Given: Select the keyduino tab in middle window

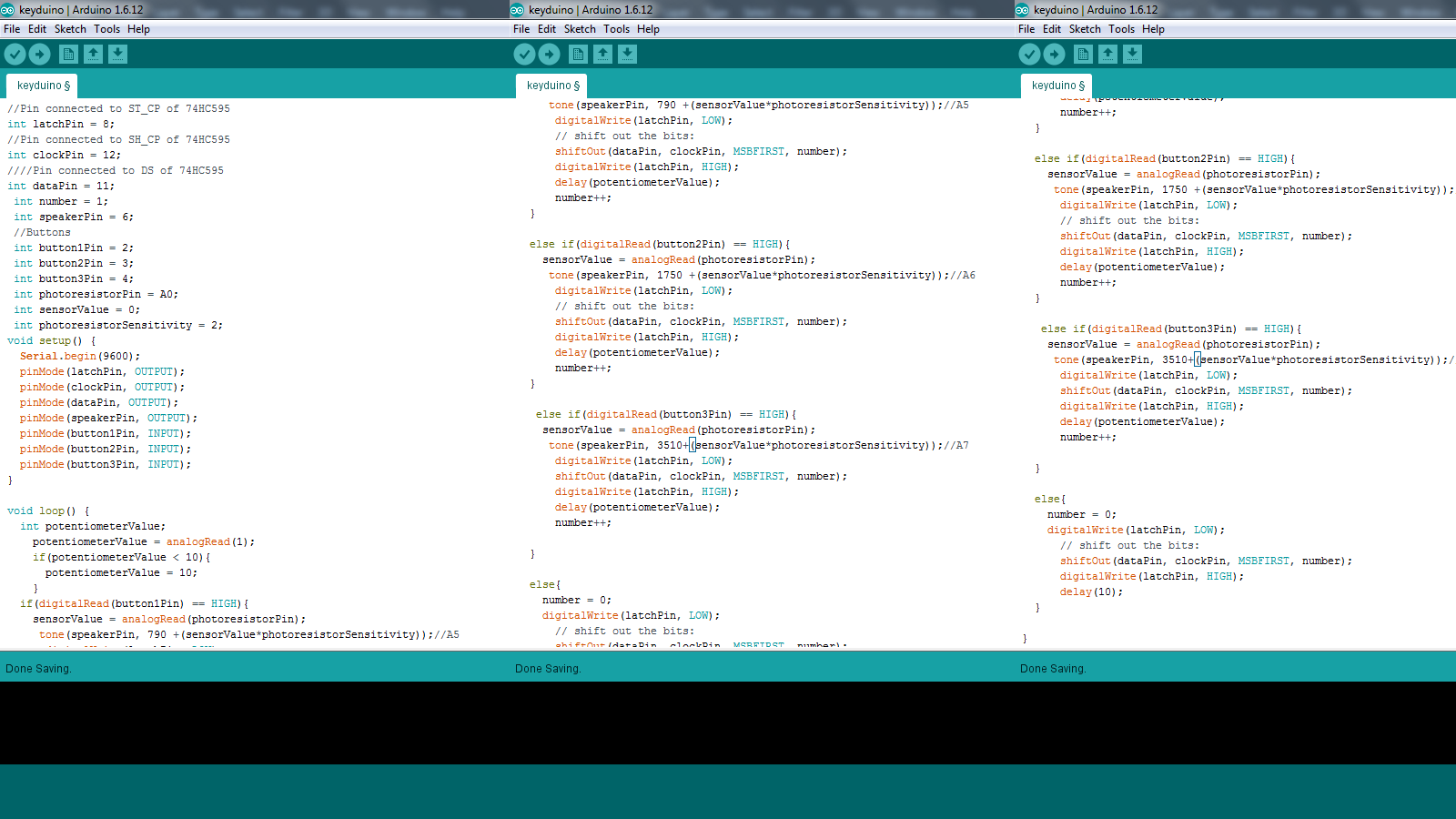Looking at the screenshot, I should point(551,86).
